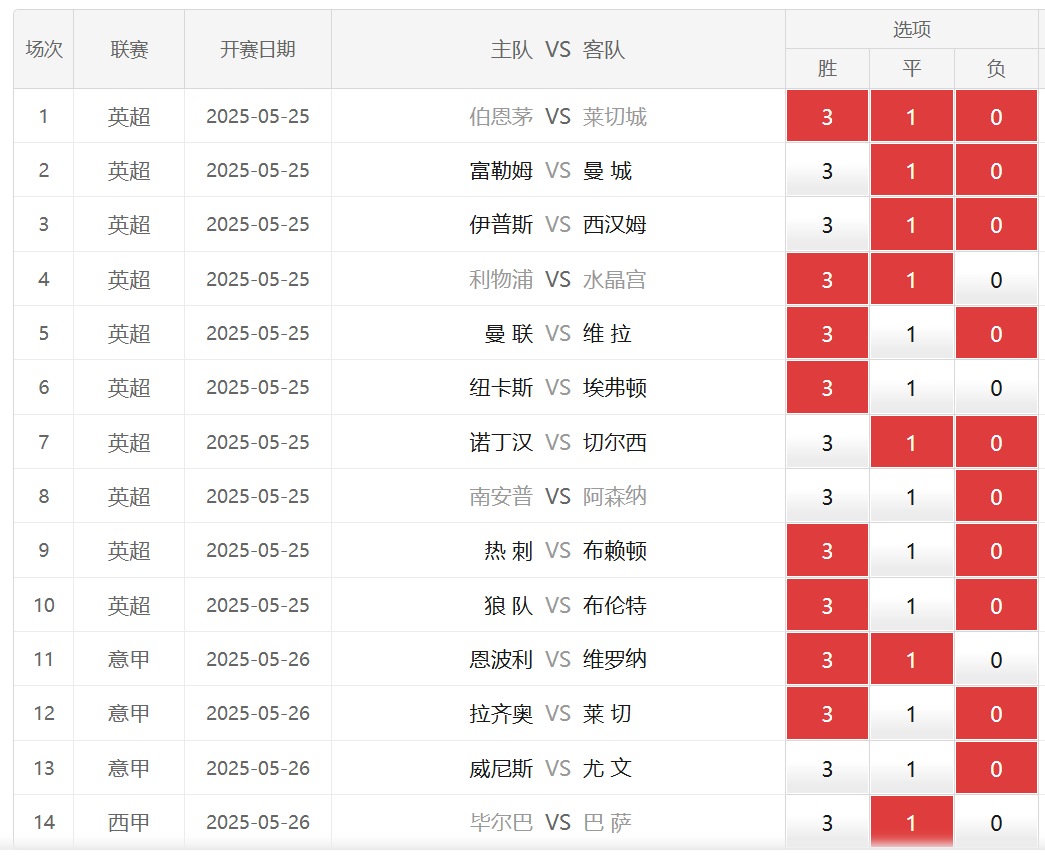Click the 西甲 league cell
1045x857 pixels.
[129, 822]
